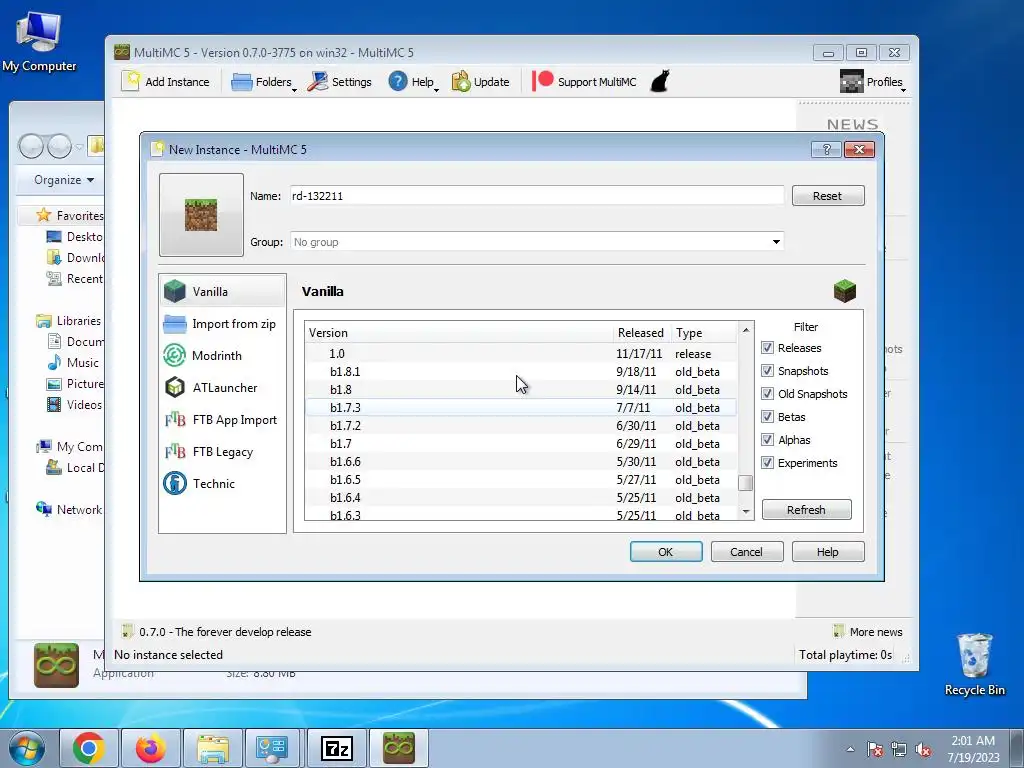Launch Chrome from the taskbar
Screen dimensions: 1024x768
pyautogui.click(x=89, y=748)
